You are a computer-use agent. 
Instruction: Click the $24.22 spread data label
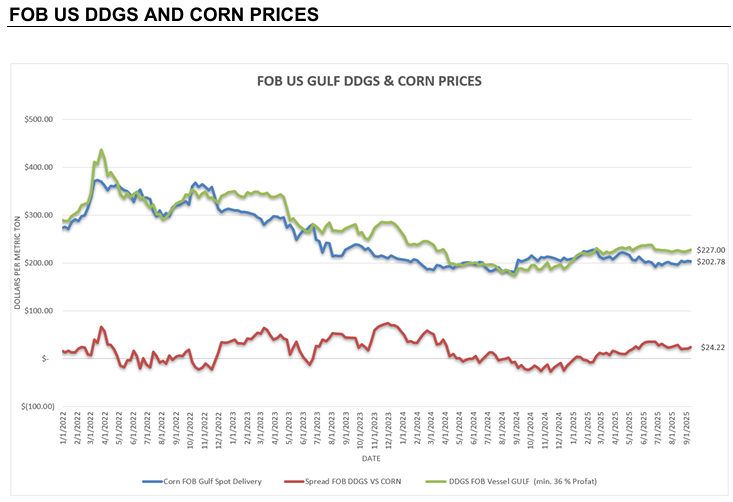(713, 347)
